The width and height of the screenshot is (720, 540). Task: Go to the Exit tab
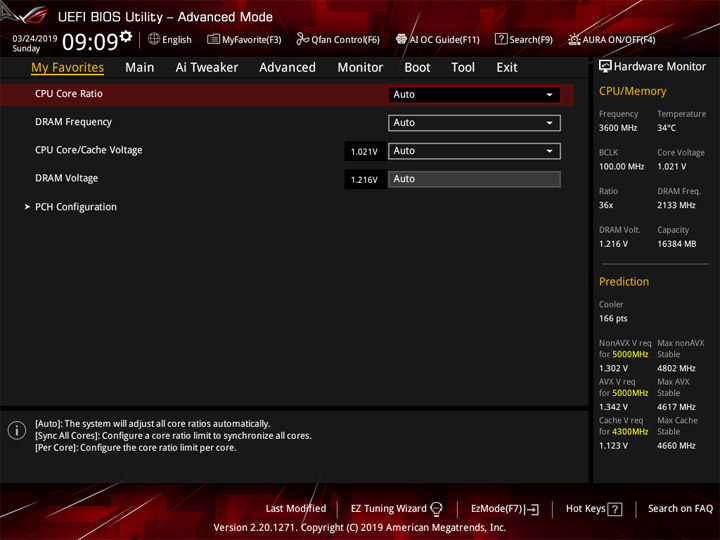pyautogui.click(x=507, y=68)
